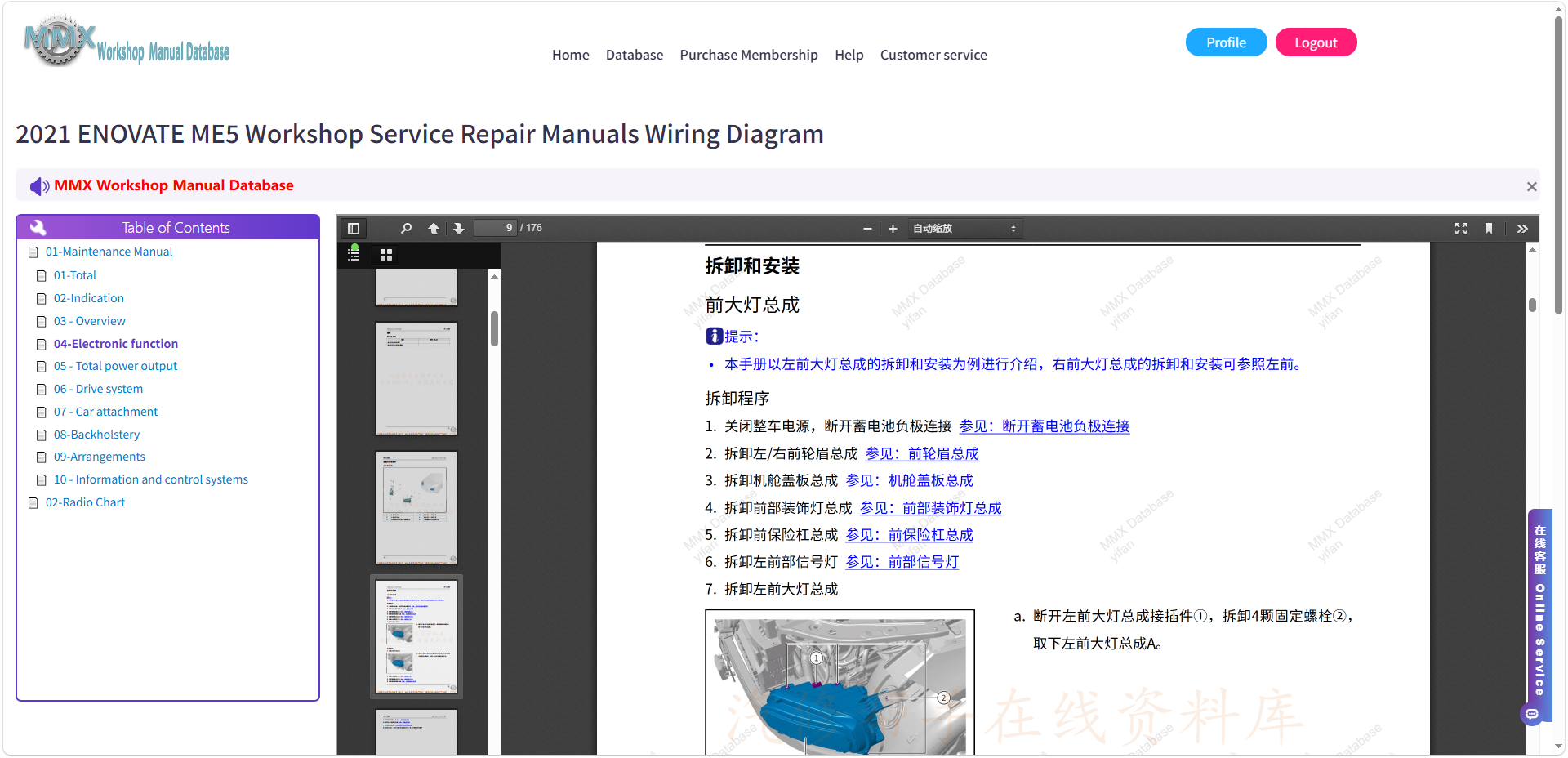Click the Logout button

click(x=1316, y=42)
